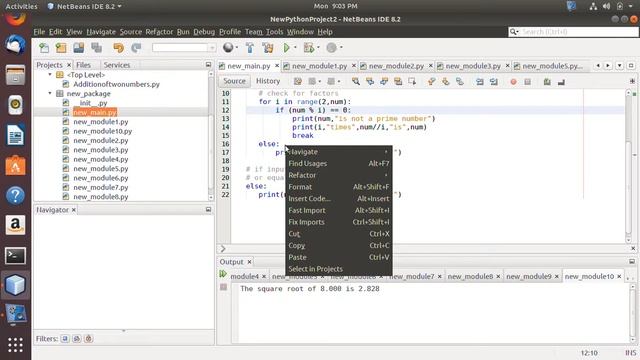Click the globe browser icon in toolbar
Viewport: 640px width, 360px height.
coord(228,48)
